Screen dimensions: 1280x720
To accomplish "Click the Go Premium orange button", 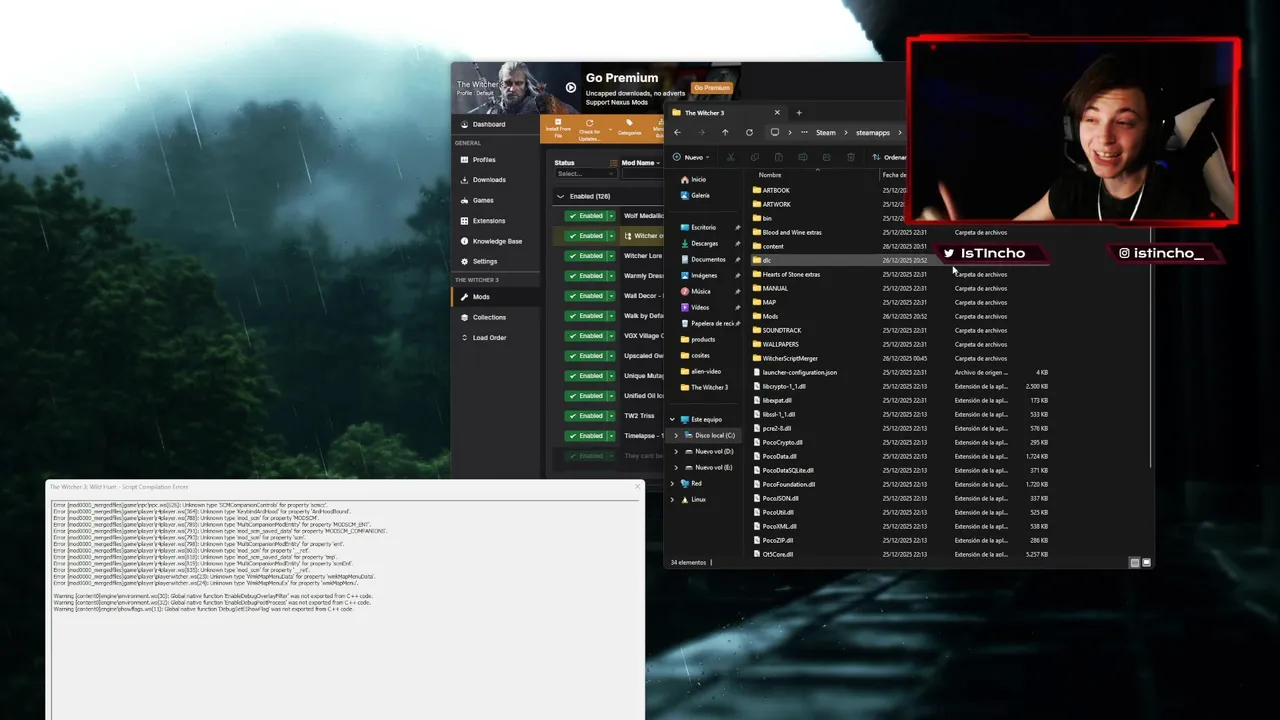I will [x=712, y=88].
